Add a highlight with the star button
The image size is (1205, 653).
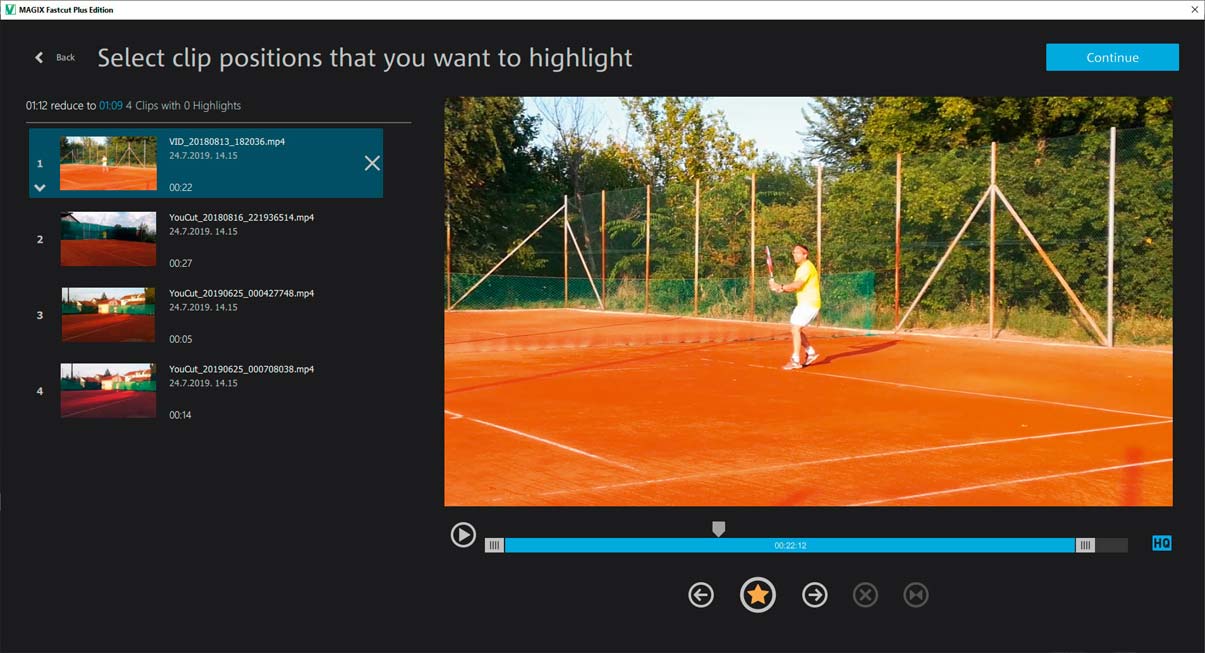758,595
